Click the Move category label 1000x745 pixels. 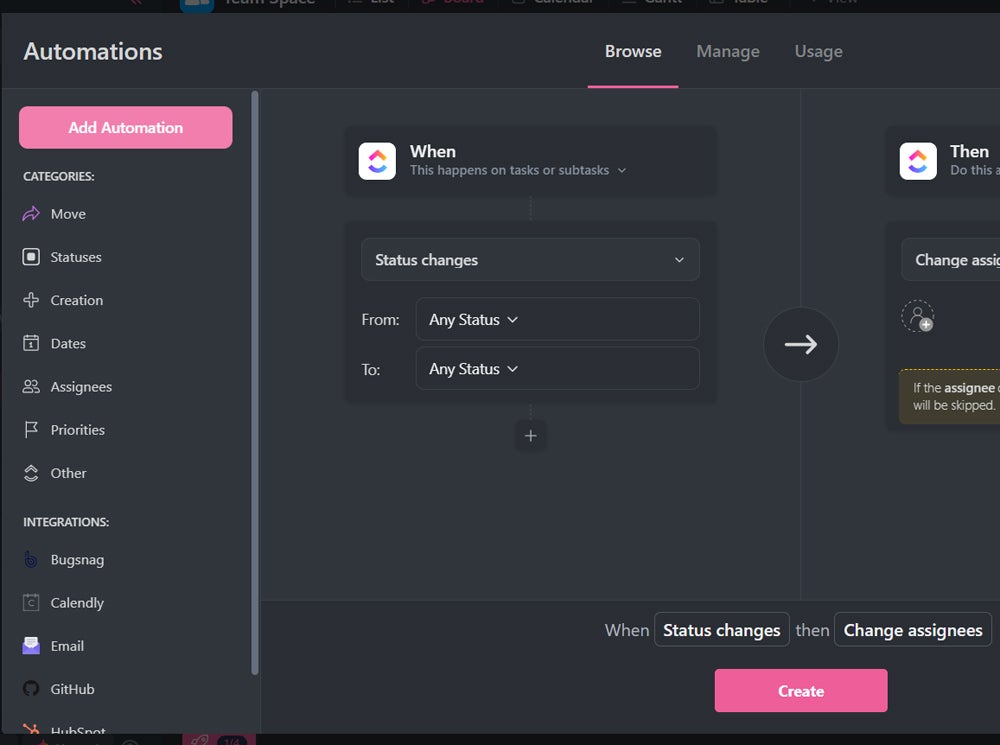68,214
